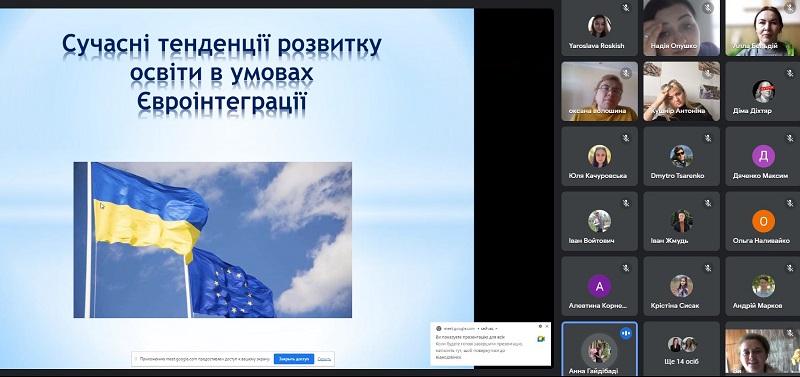The image size is (800, 377).
Task: Click purple A avatar of Алевтина Корне...
Action: point(599,286)
